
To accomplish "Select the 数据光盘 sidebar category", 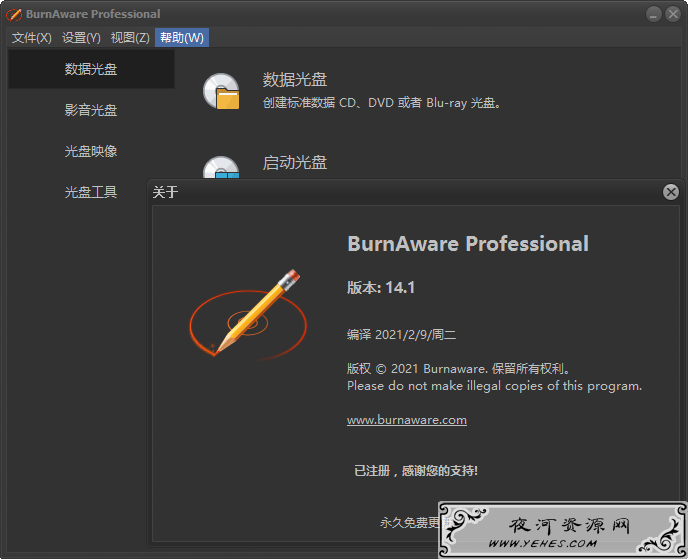I will pos(91,69).
